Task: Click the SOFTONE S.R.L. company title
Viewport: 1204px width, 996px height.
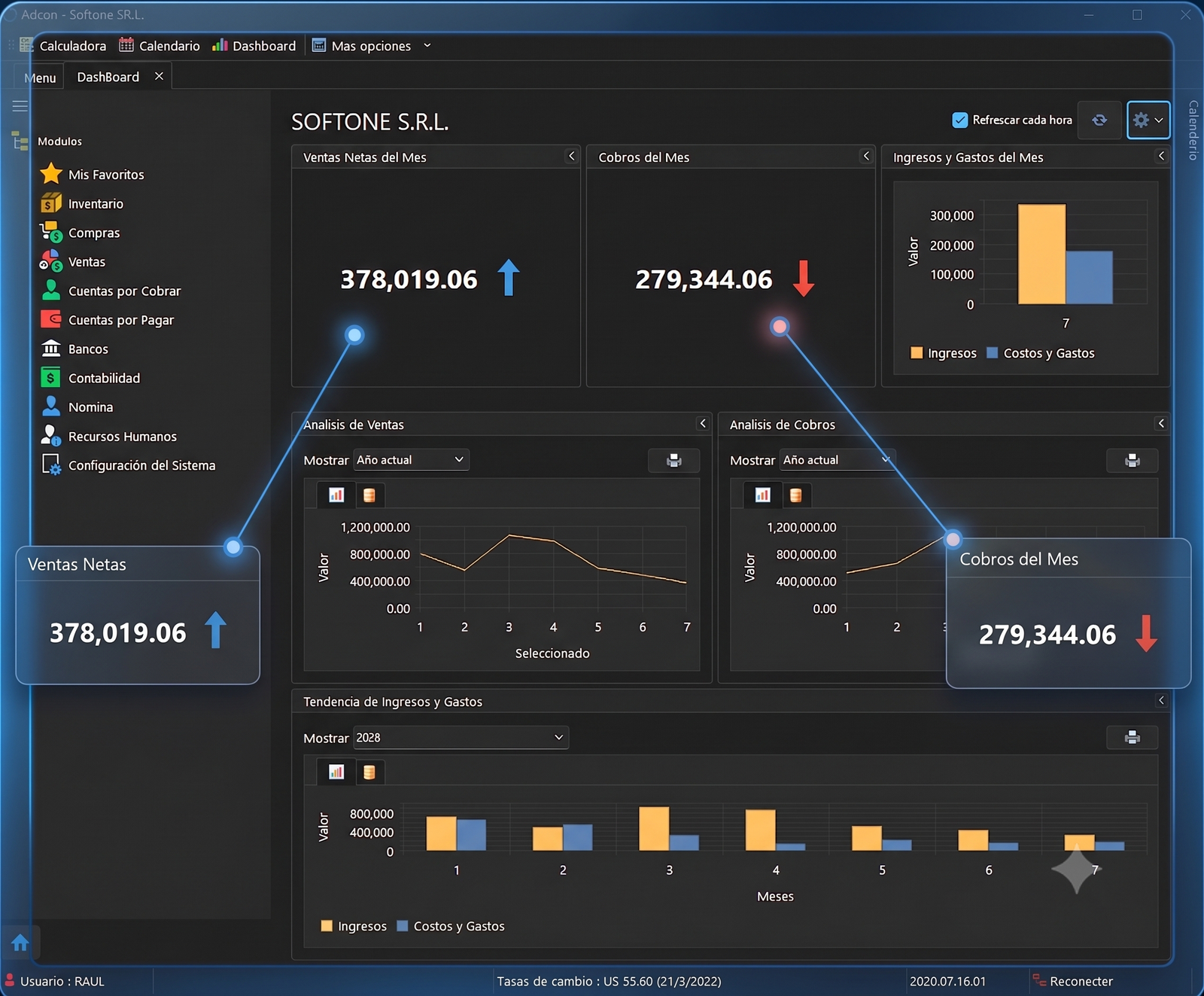Action: (x=369, y=122)
